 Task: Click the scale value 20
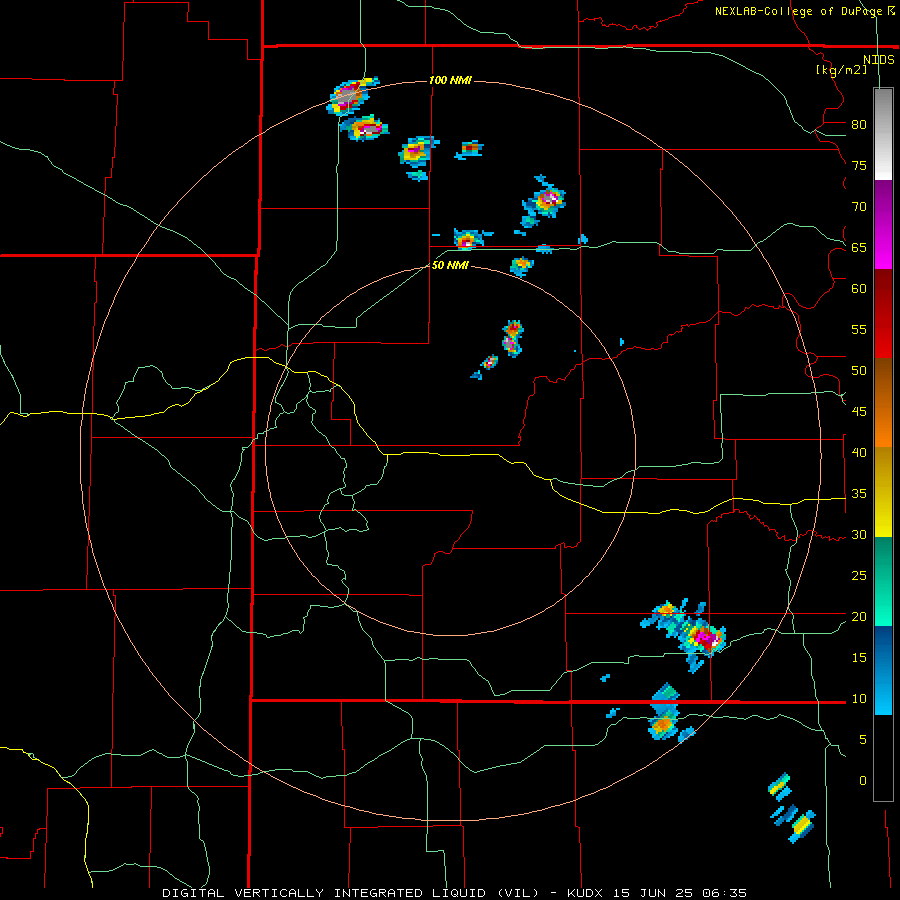[x=859, y=616]
